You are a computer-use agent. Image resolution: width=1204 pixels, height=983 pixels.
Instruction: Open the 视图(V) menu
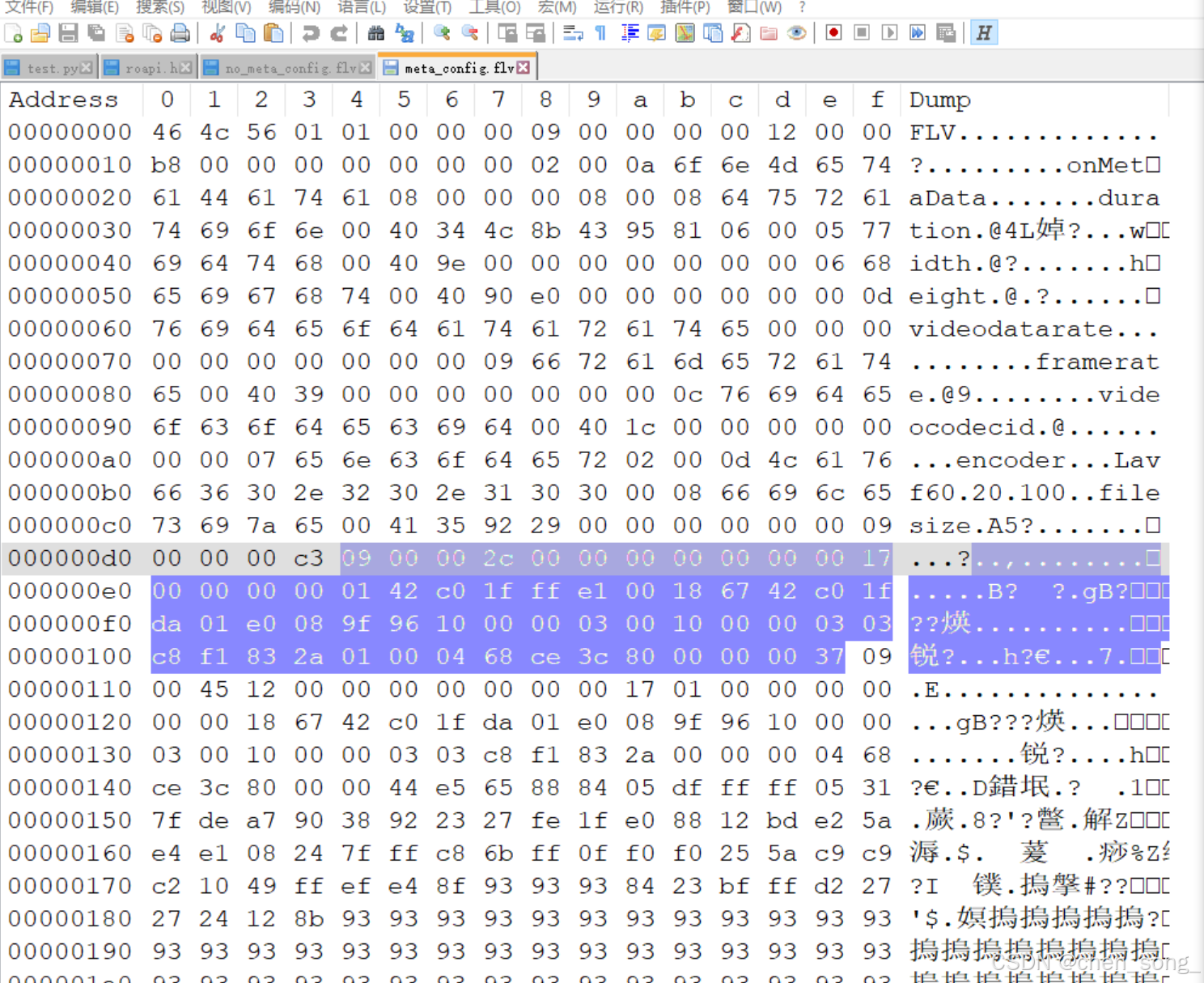pyautogui.click(x=227, y=7)
